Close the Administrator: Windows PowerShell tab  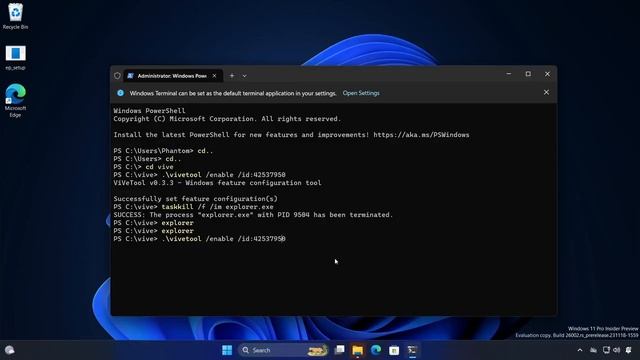tap(214, 76)
